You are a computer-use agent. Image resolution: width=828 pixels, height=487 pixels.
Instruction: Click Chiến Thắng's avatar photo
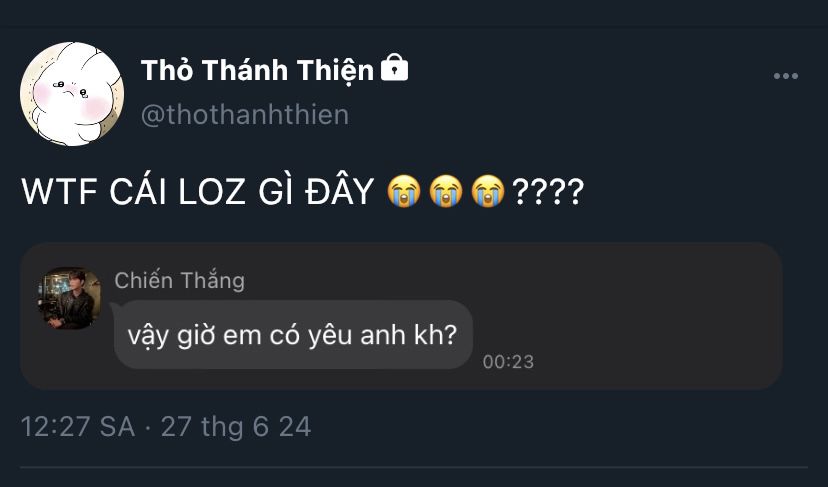69,298
